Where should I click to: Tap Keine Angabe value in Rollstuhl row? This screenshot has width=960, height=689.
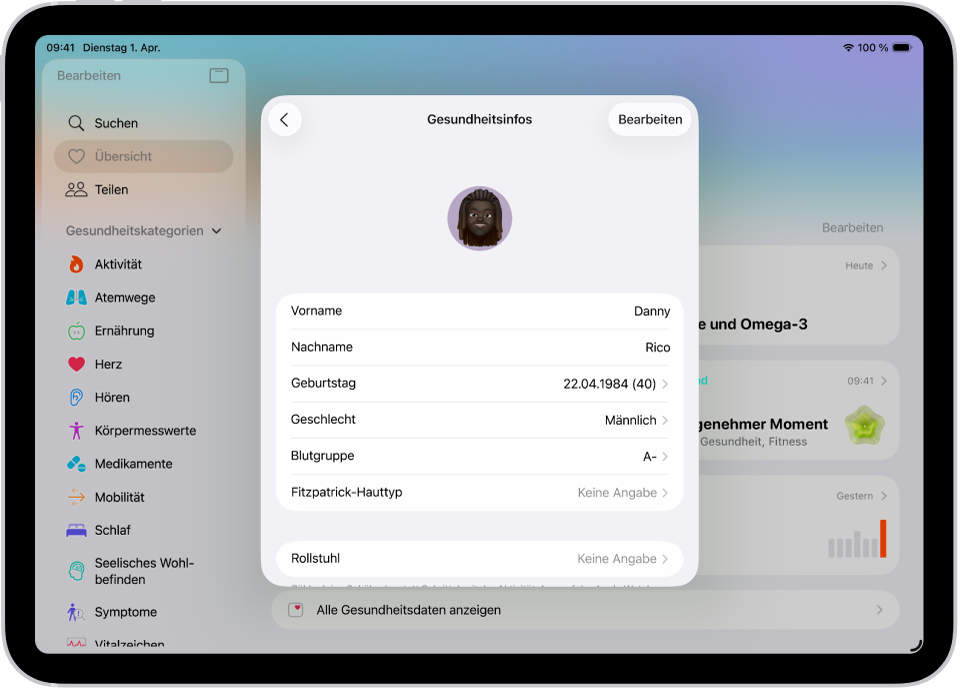(617, 559)
